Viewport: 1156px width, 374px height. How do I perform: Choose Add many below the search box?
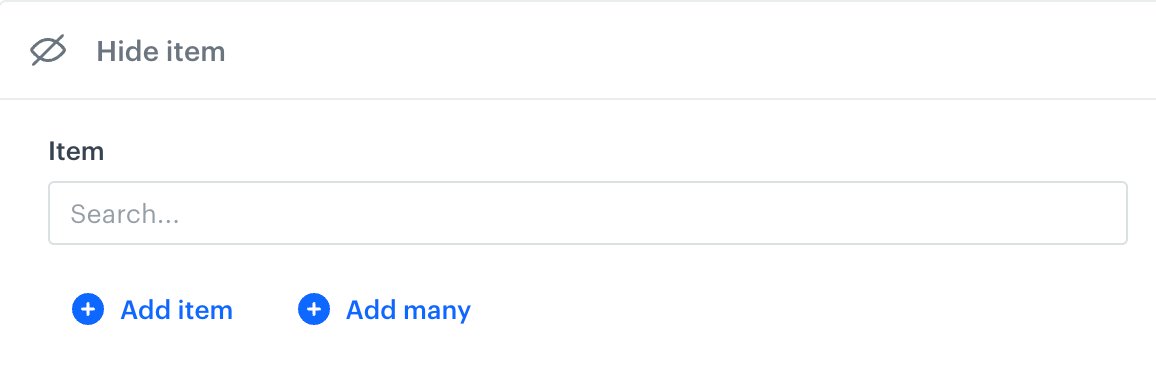coord(384,309)
